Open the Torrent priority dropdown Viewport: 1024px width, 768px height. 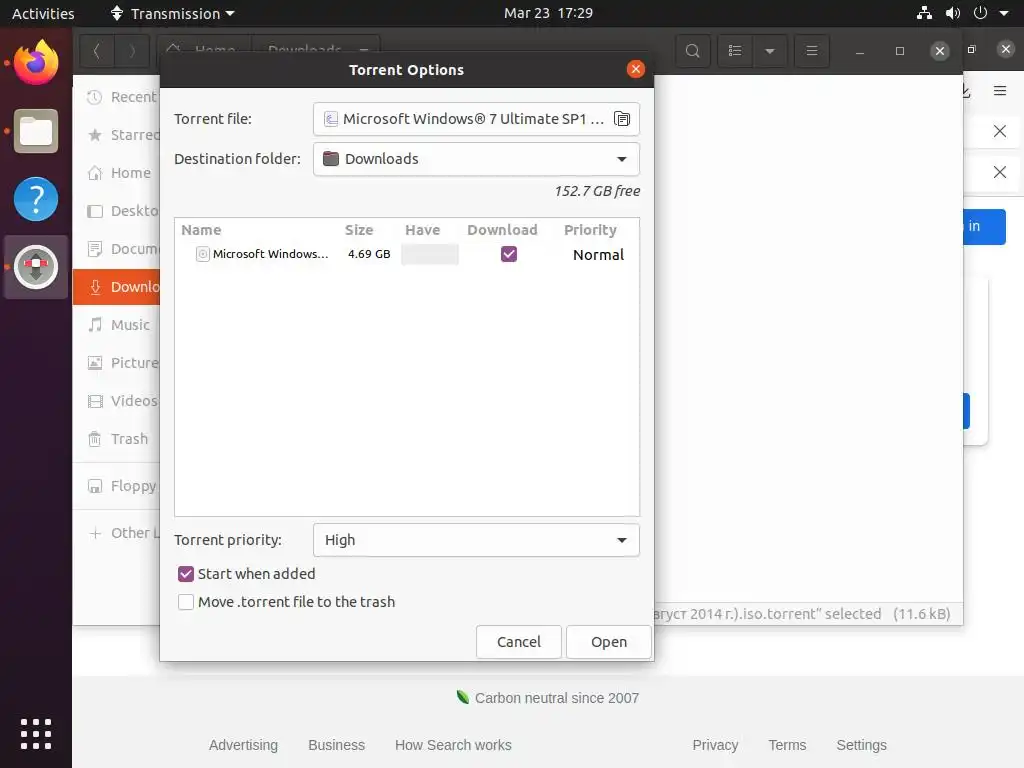(476, 540)
